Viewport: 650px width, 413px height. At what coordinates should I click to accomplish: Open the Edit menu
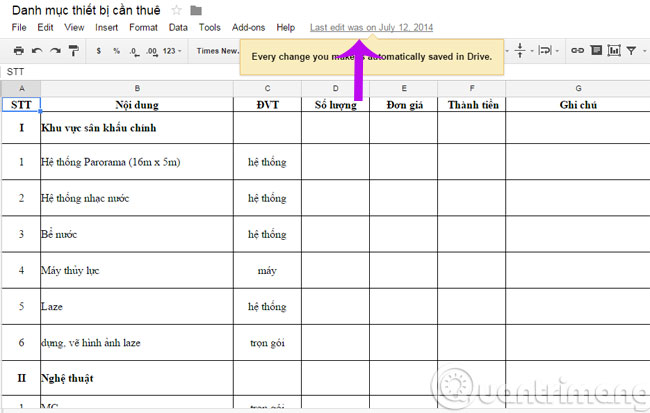coord(45,27)
